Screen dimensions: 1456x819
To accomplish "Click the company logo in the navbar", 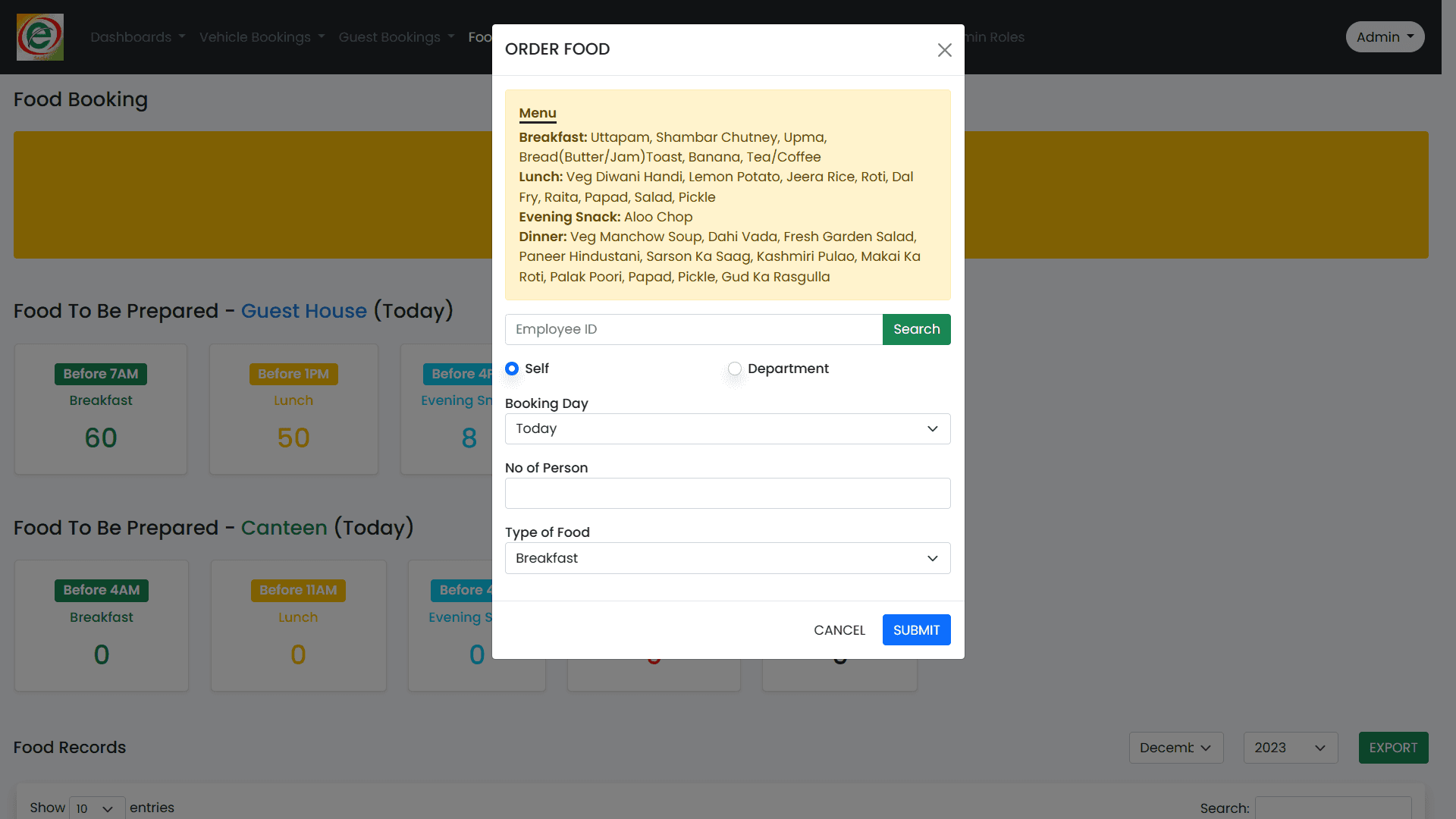I will click(x=39, y=36).
